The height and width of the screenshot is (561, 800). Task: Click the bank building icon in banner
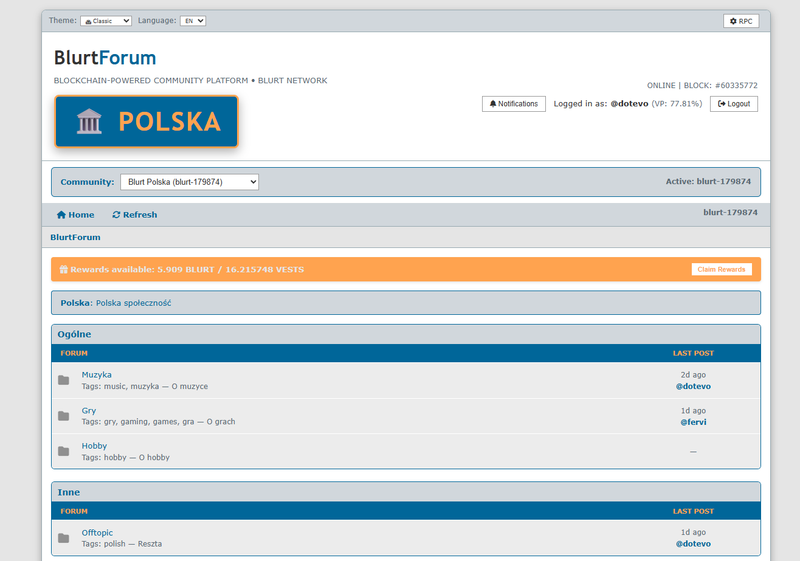pyautogui.click(x=89, y=121)
